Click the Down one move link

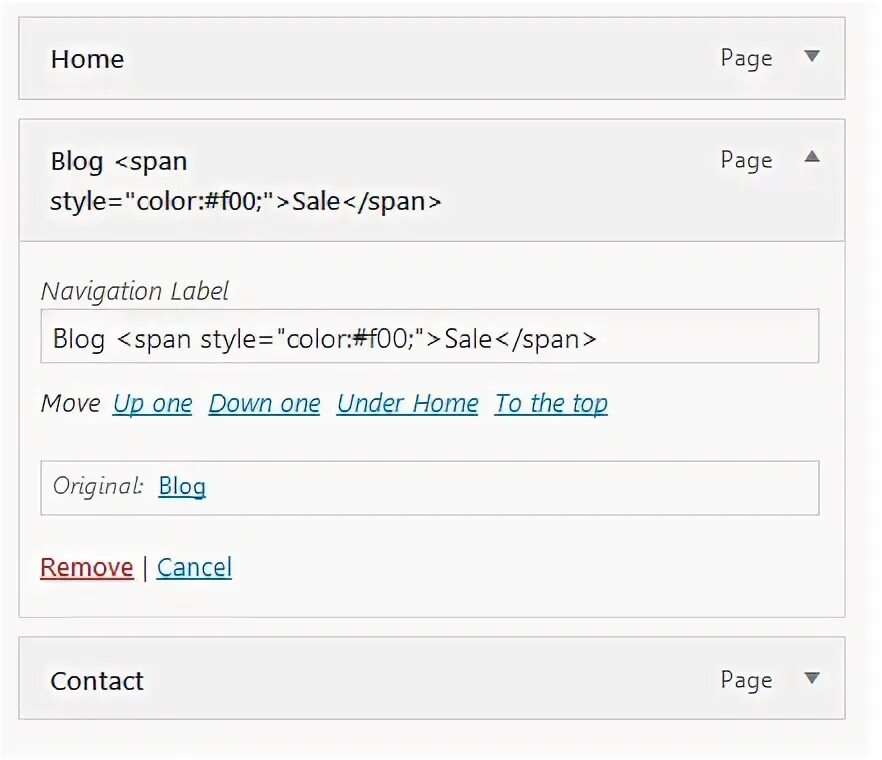click(x=264, y=404)
